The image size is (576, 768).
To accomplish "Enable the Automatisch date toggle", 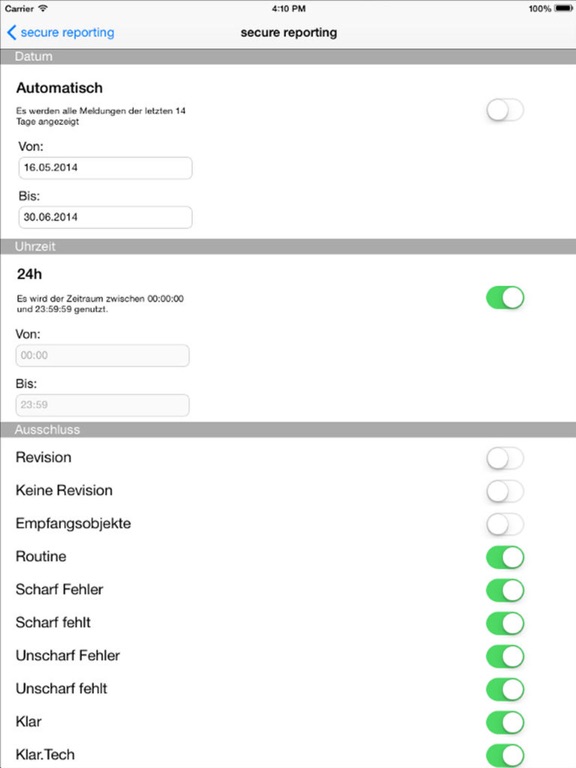I will 505,110.
